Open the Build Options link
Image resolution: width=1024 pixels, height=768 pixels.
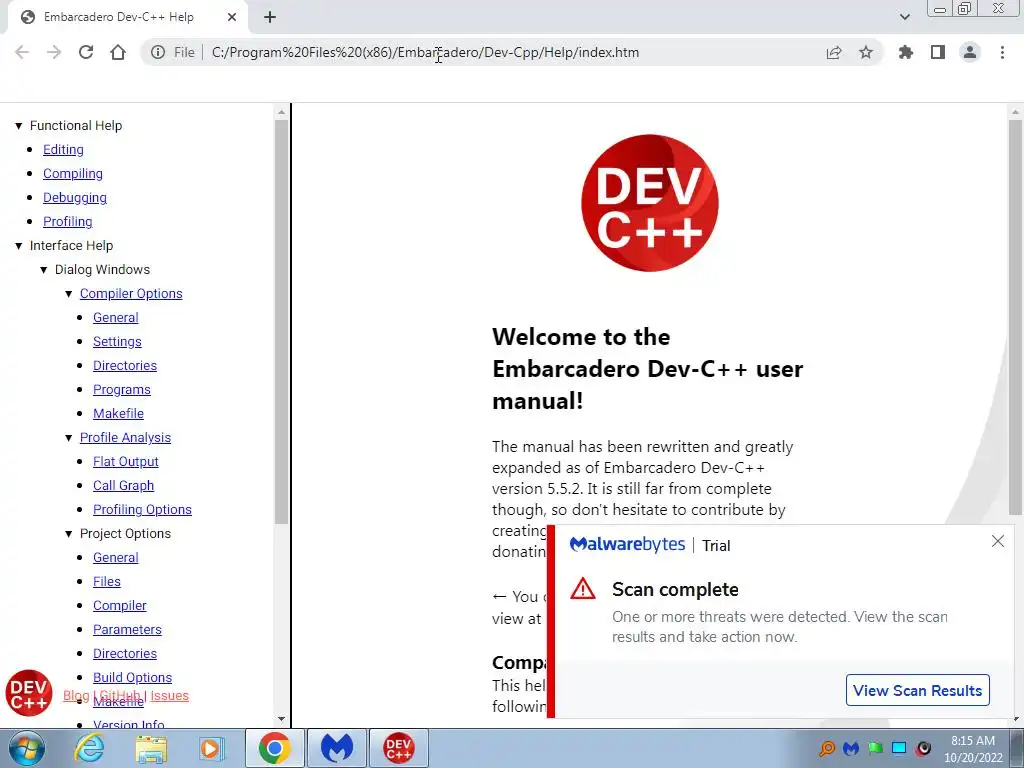(133, 677)
